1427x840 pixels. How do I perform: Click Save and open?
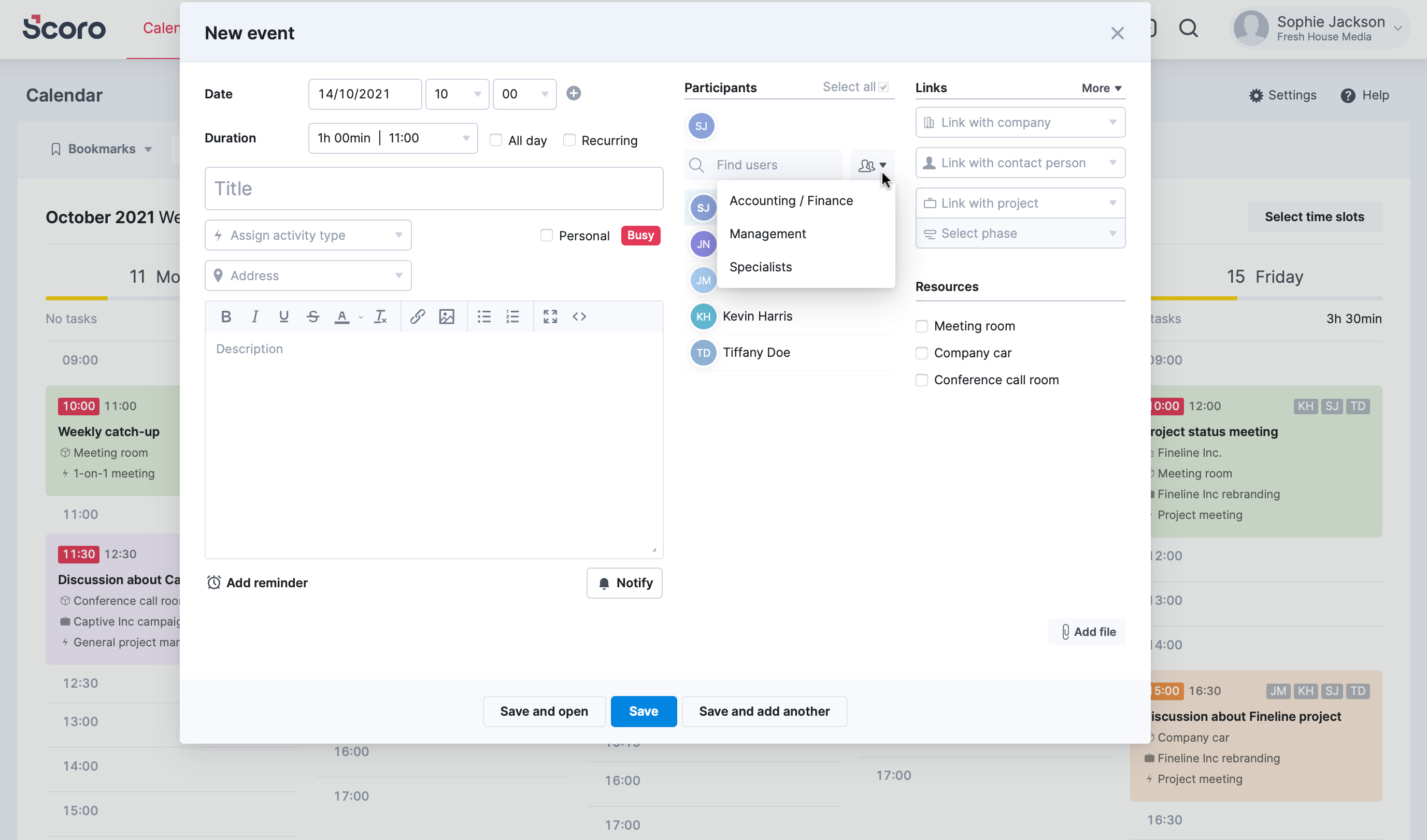pos(544,712)
